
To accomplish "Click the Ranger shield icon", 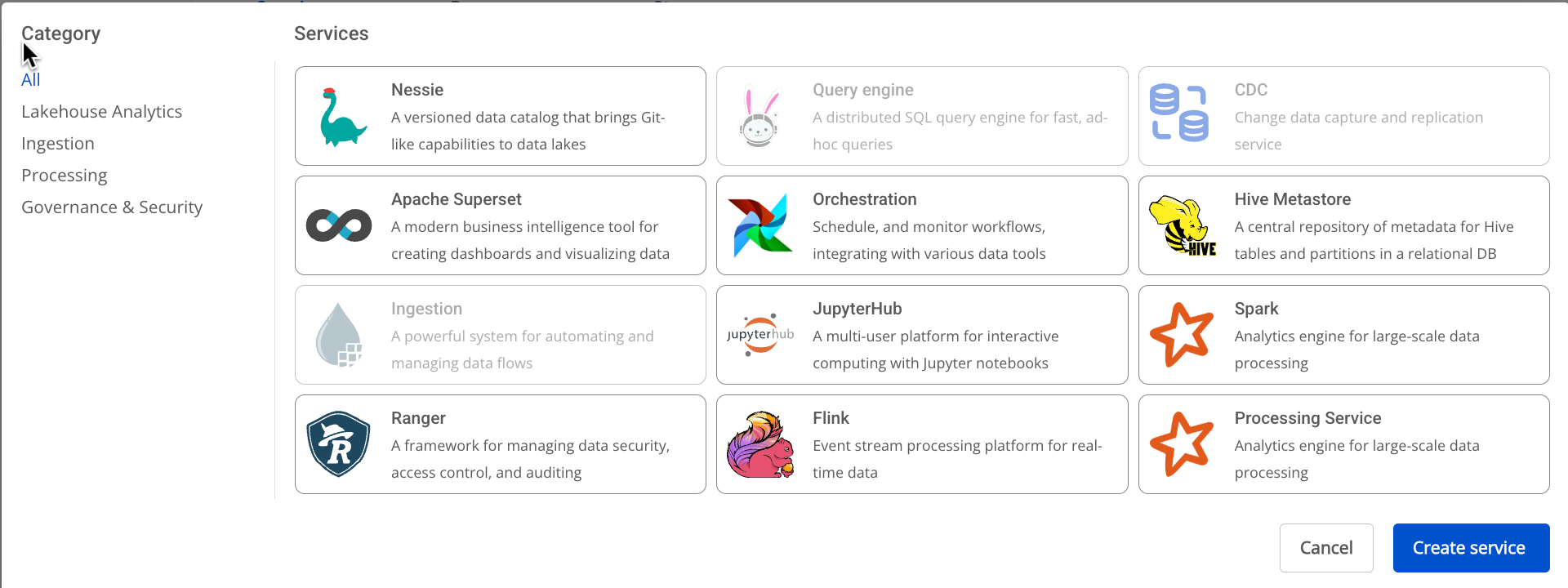I will click(x=339, y=444).
